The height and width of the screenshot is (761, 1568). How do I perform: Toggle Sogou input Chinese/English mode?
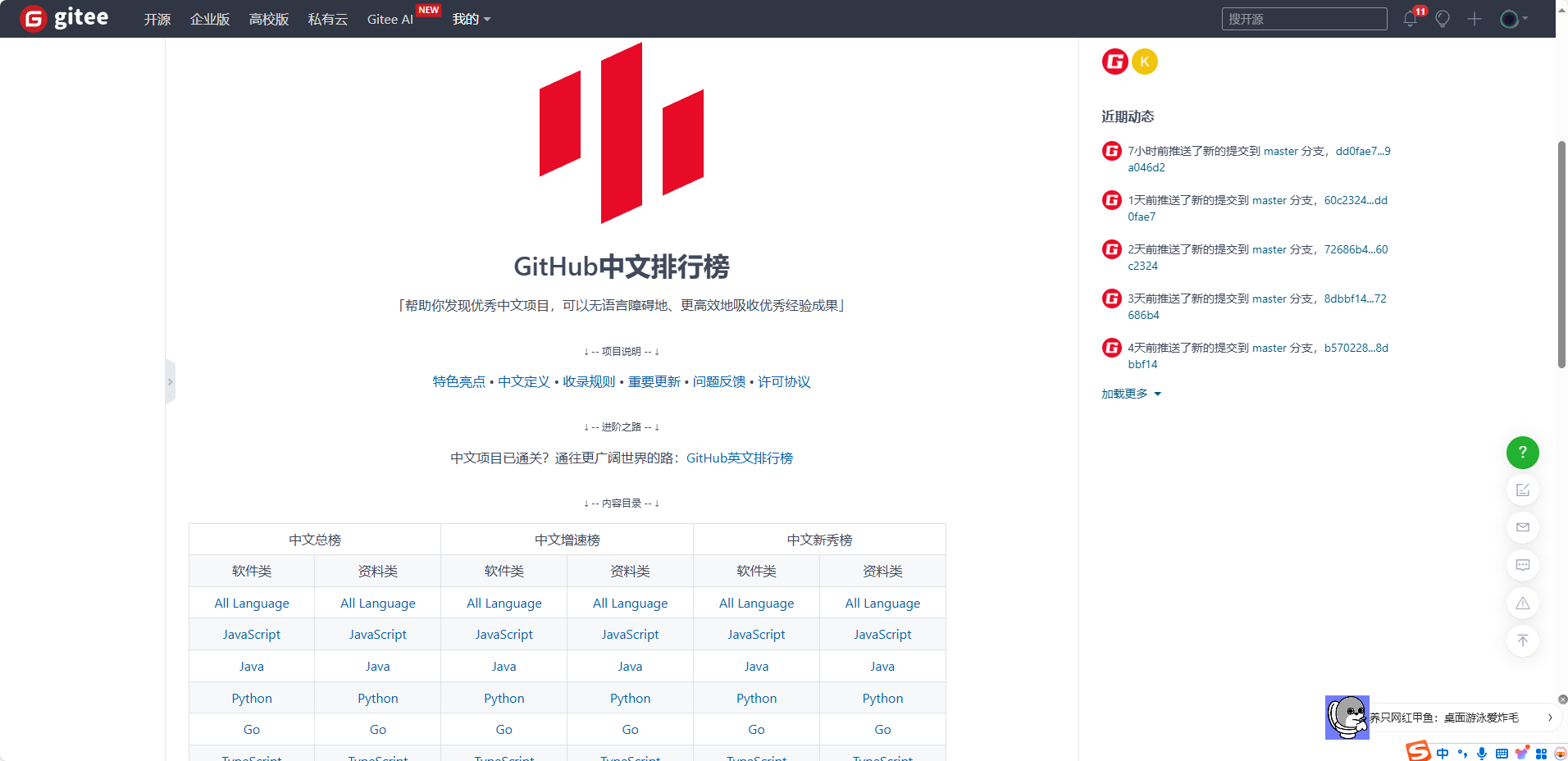(1443, 754)
